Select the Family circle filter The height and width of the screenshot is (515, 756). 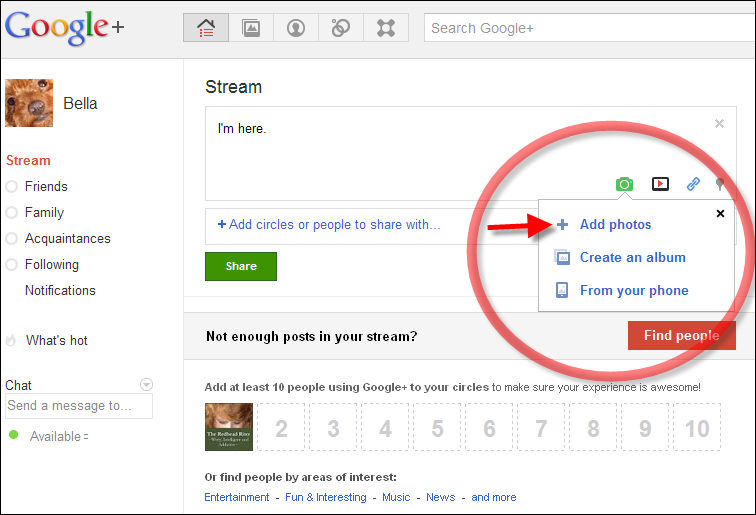click(x=44, y=213)
